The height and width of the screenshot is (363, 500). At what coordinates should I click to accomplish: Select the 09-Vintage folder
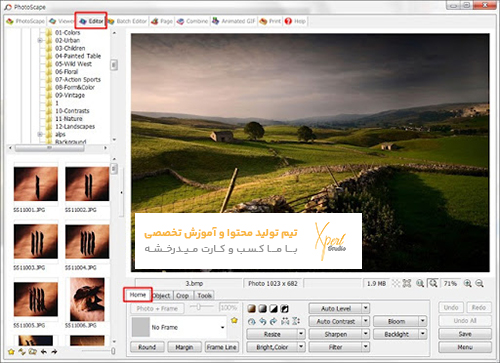pyautogui.click(x=70, y=95)
